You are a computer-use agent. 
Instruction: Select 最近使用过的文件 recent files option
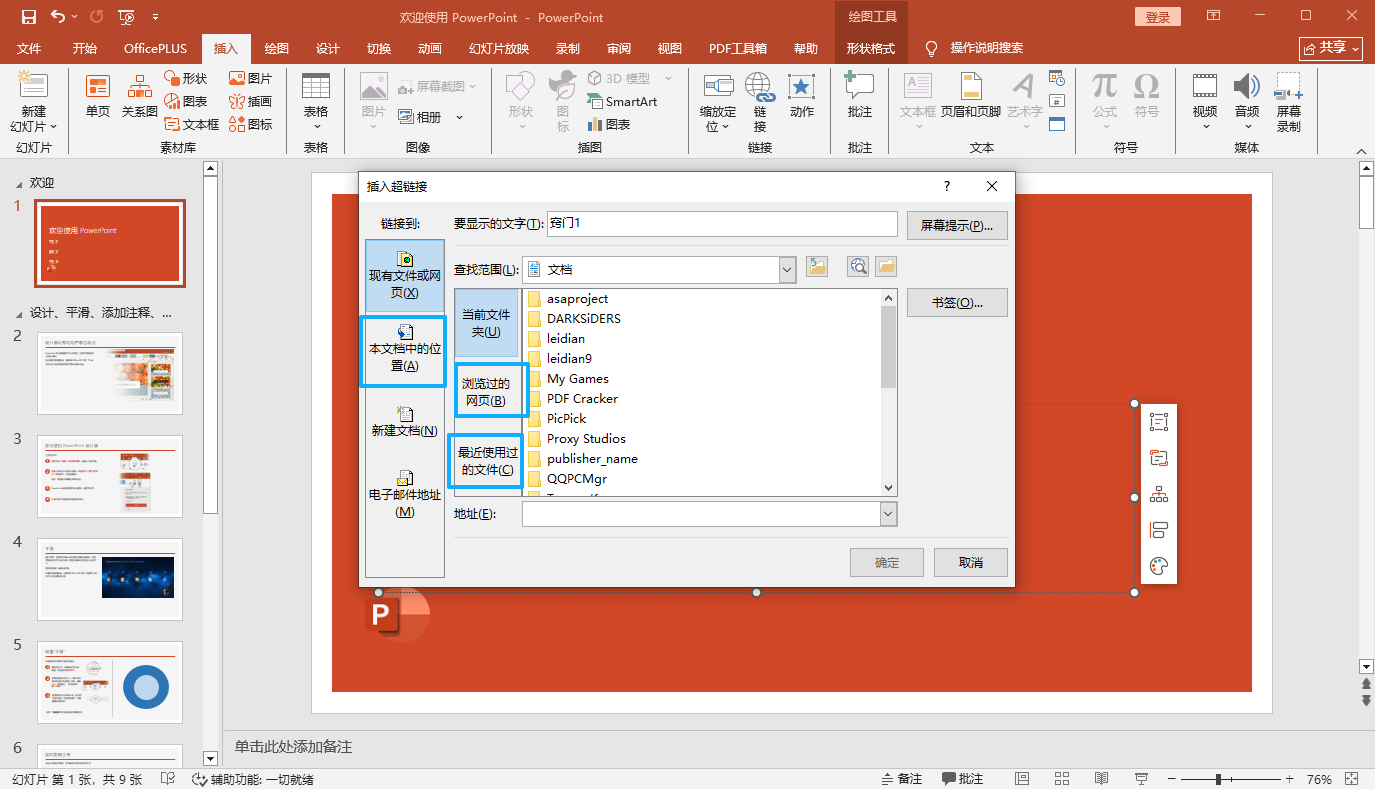(486, 461)
